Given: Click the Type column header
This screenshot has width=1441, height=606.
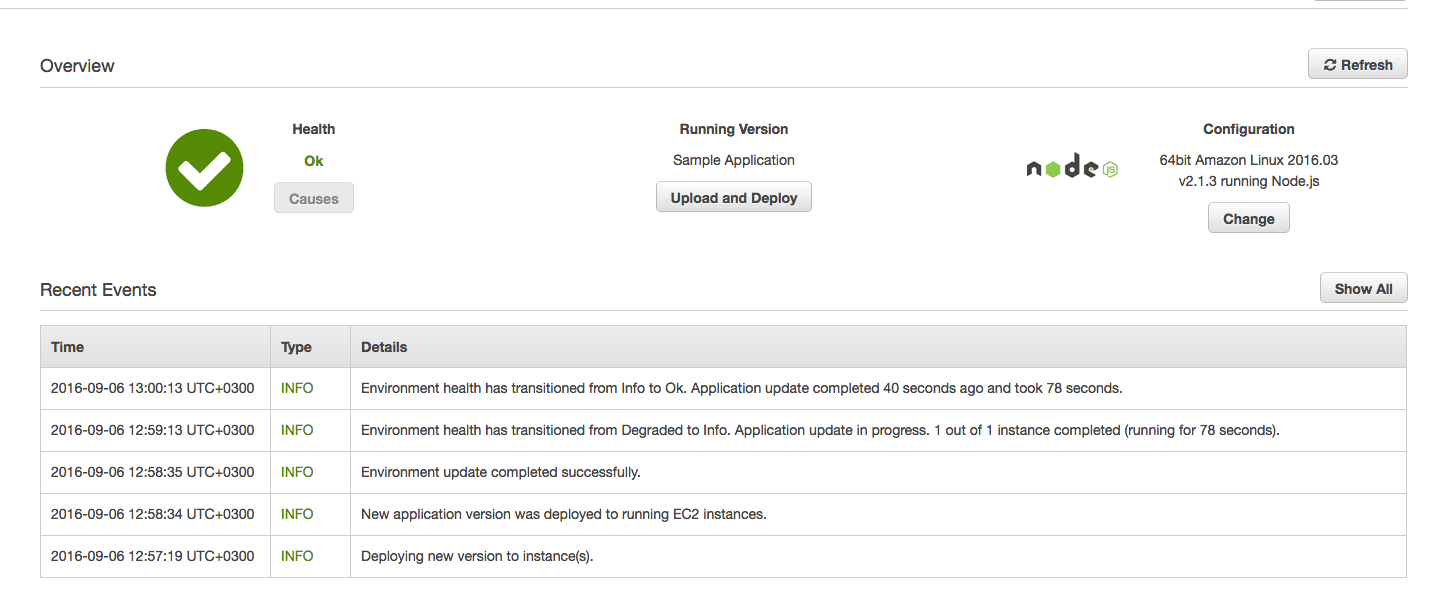Looking at the screenshot, I should pyautogui.click(x=296, y=347).
